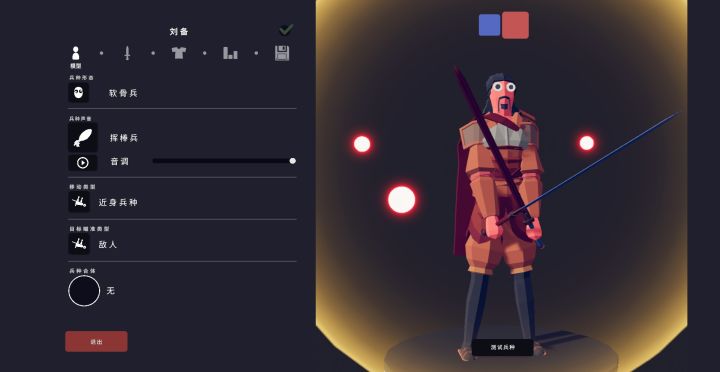The height and width of the screenshot is (372, 720).
Task: Open the bar chart stats tab
Action: 230,53
